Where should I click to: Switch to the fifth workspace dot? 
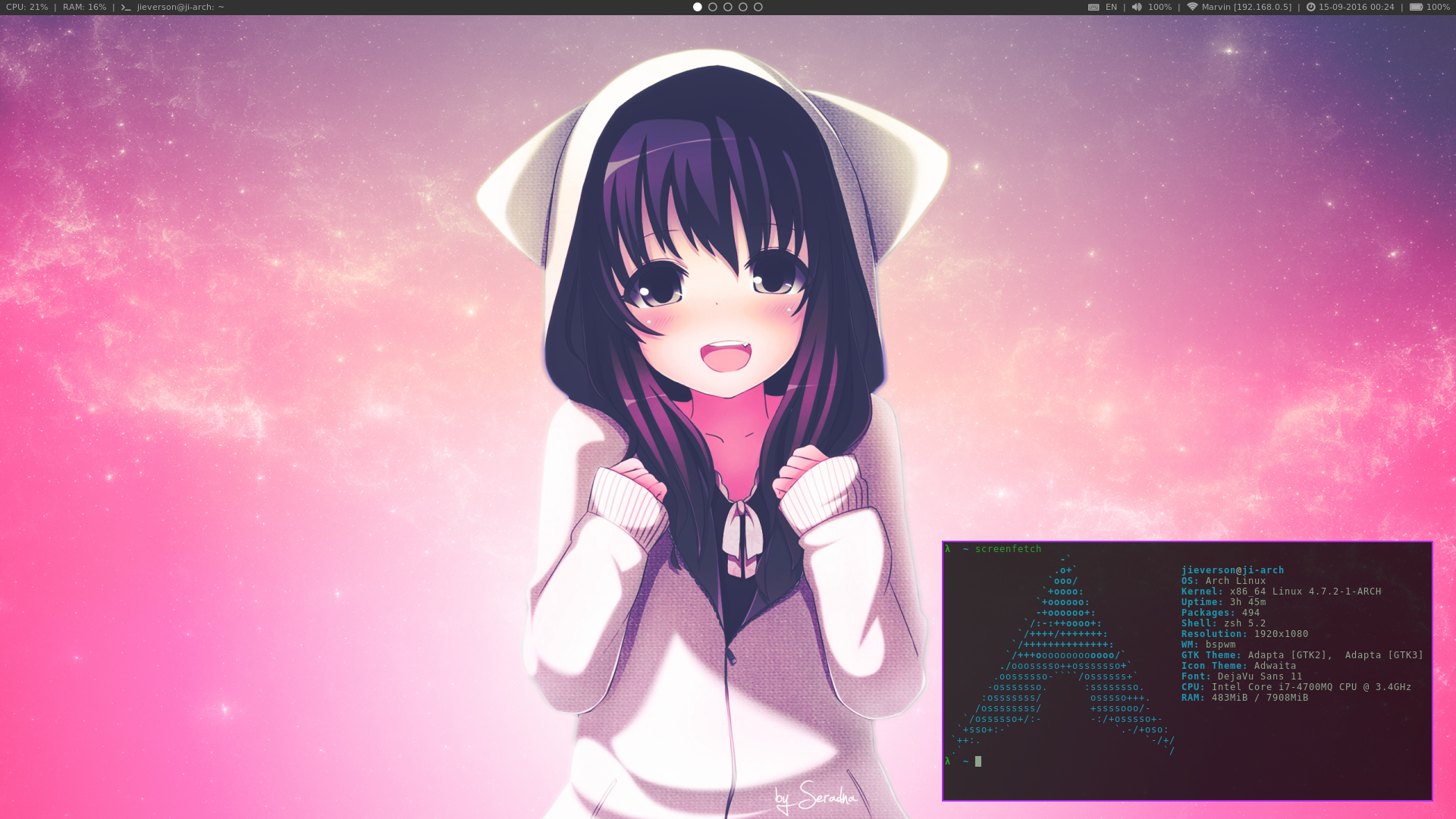pyautogui.click(x=758, y=7)
